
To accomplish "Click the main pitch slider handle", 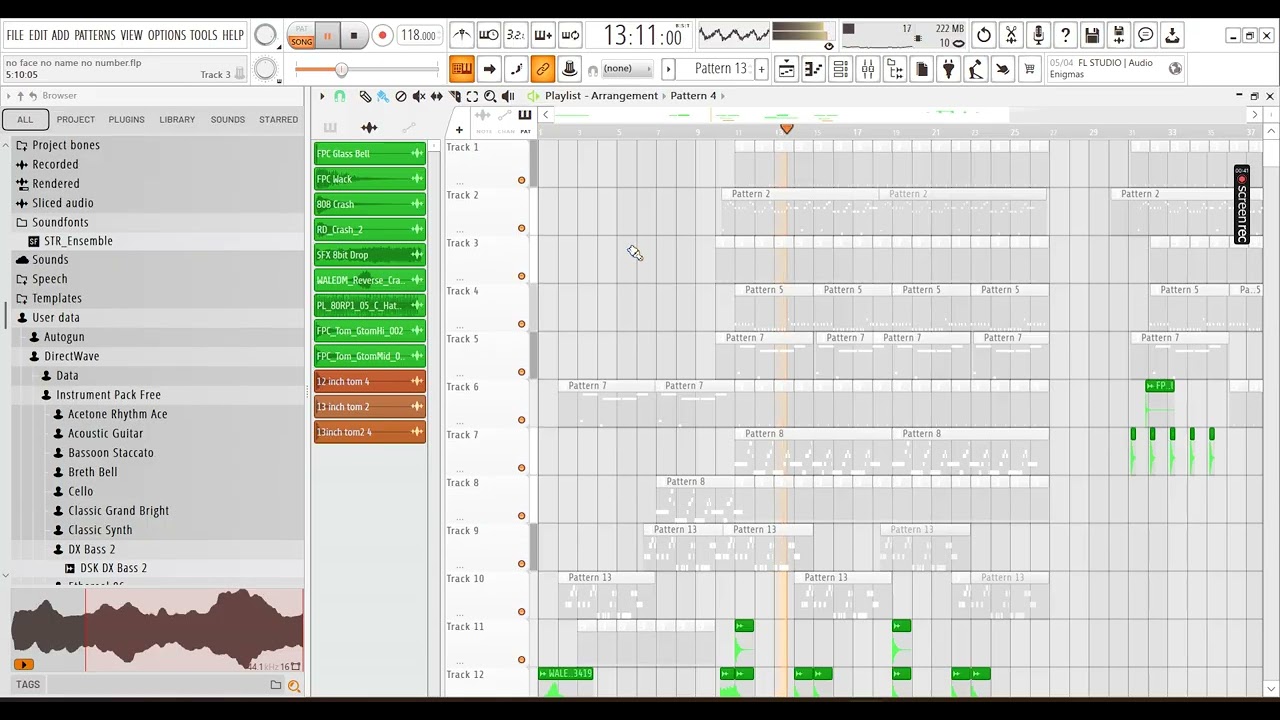I will coord(341,69).
